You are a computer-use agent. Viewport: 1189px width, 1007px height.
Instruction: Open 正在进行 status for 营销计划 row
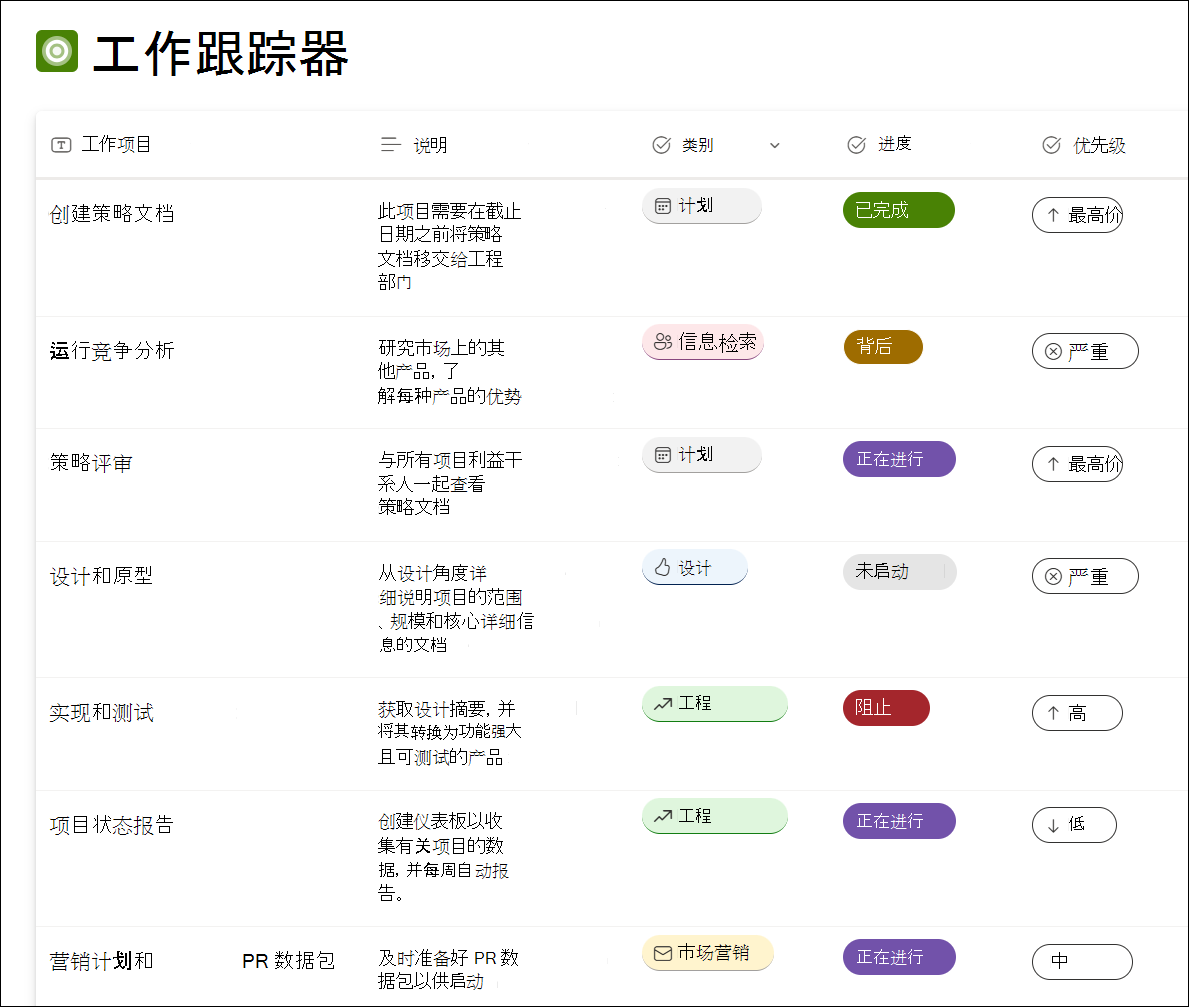pyautogui.click(x=899, y=957)
